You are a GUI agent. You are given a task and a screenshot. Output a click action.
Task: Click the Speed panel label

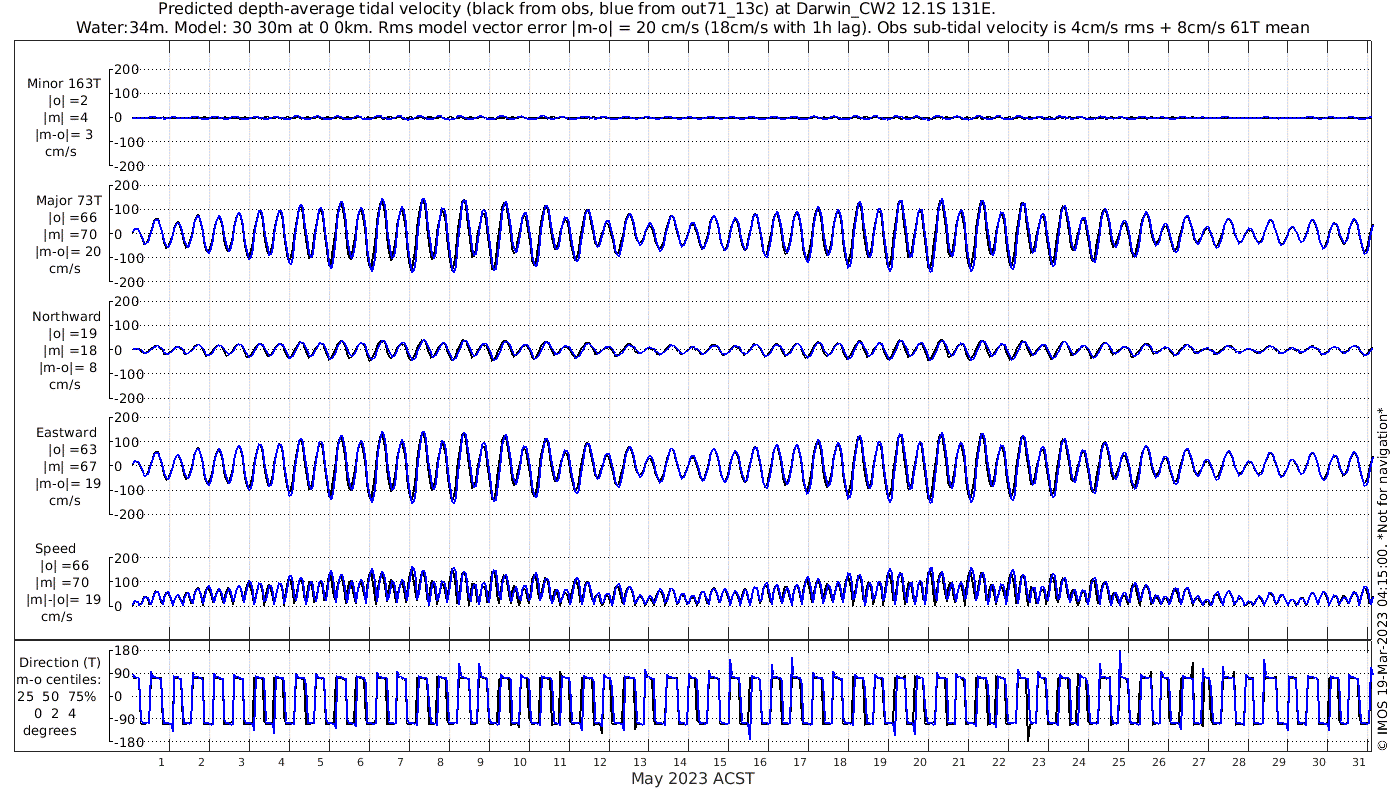coord(55,549)
